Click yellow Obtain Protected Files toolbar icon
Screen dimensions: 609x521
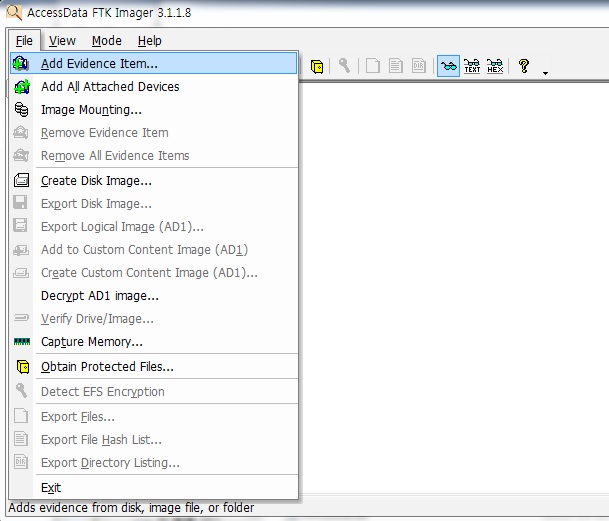[x=317, y=66]
